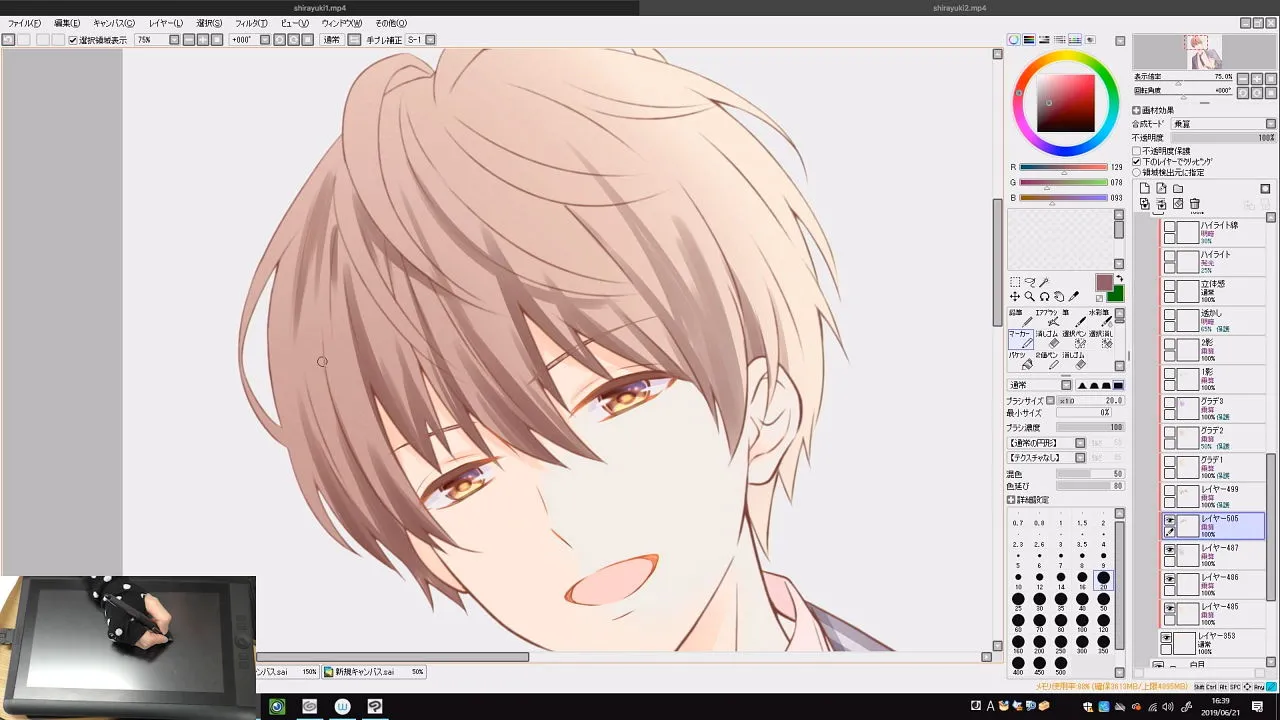Screen dimensions: 1280x720
Task: Open the フィルタ(T) menu
Action: click(251, 23)
